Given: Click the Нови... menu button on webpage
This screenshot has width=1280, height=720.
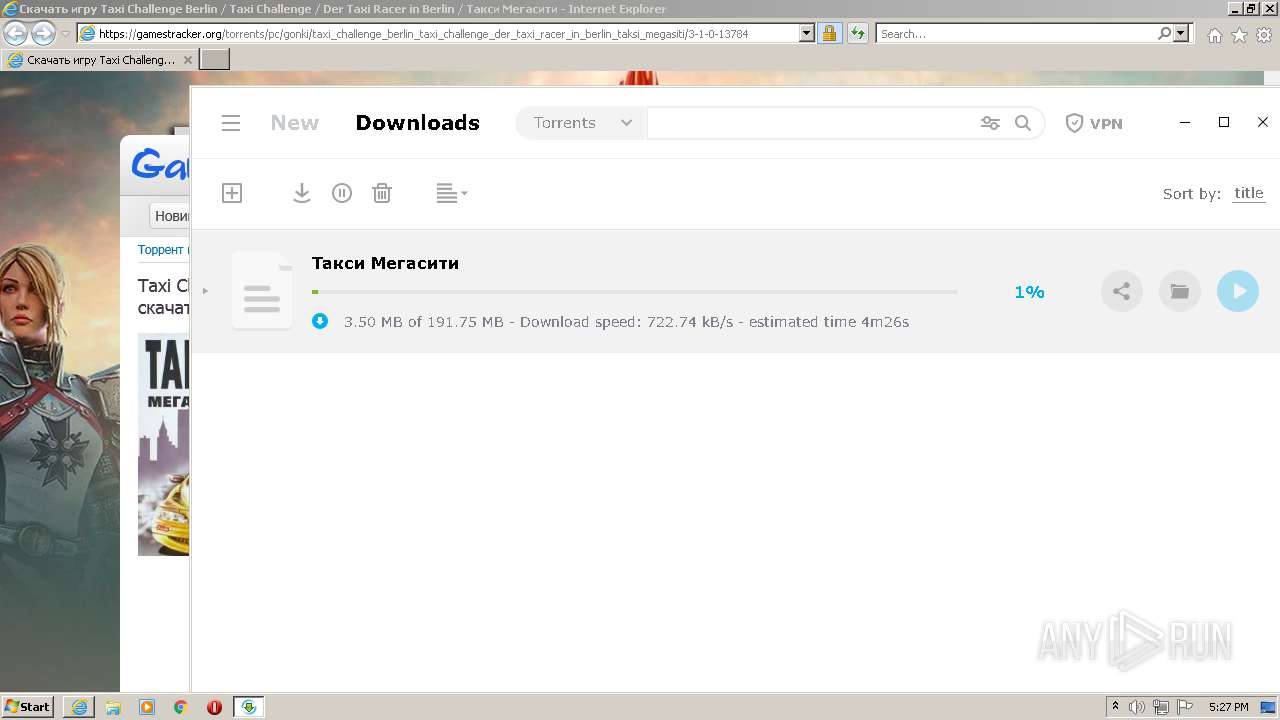Looking at the screenshot, I should [171, 216].
